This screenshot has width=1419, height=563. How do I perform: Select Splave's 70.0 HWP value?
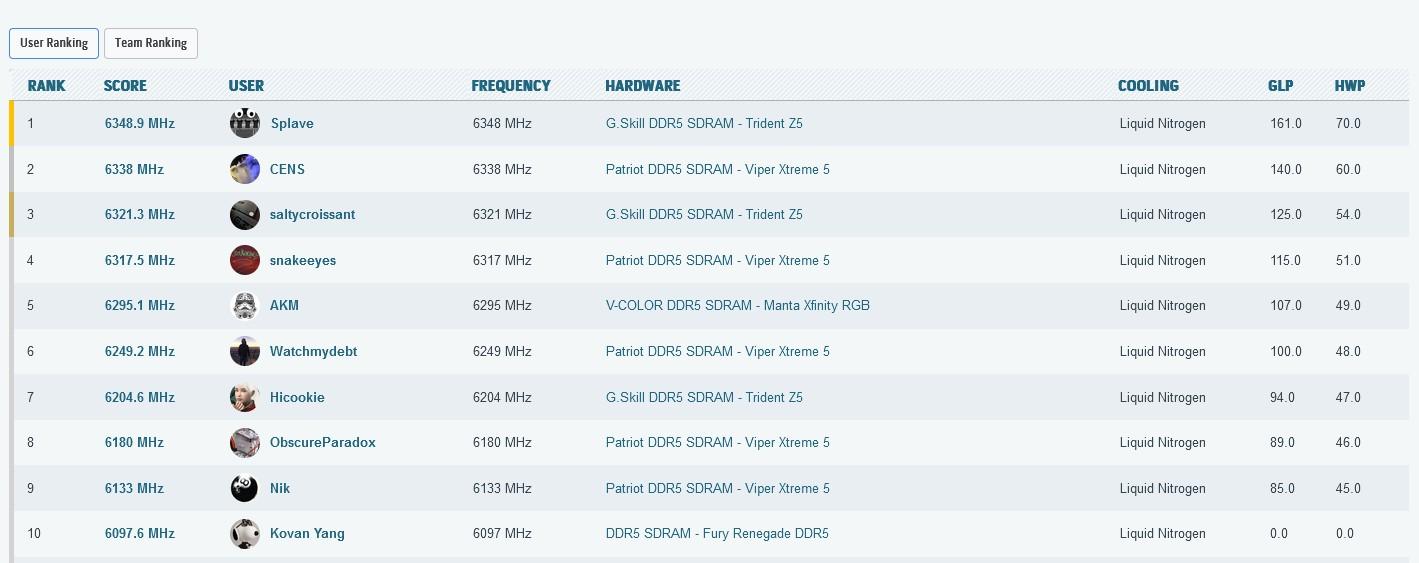[x=1348, y=123]
